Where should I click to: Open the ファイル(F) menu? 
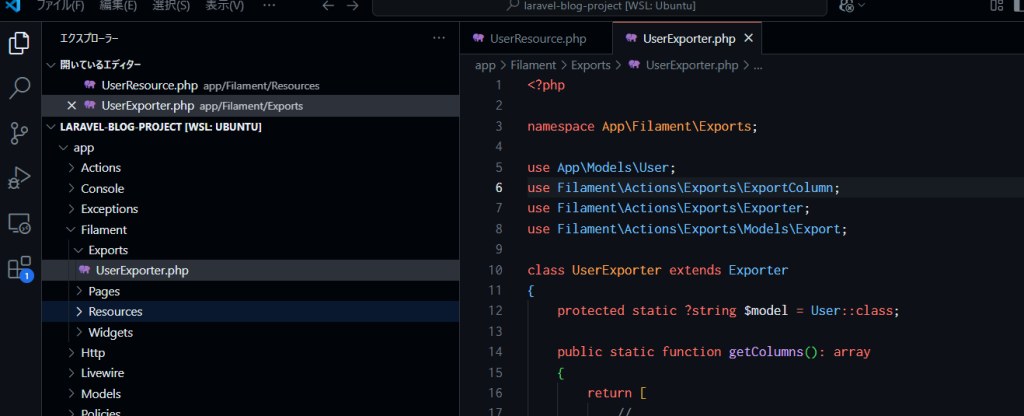[x=61, y=6]
